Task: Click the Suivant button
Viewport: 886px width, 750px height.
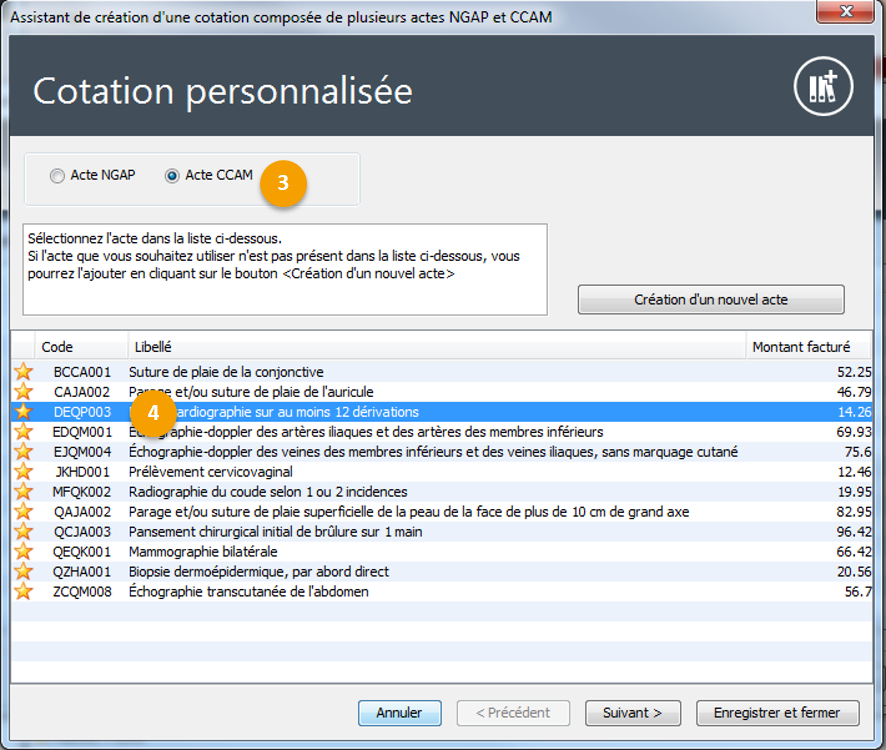Action: [x=632, y=713]
